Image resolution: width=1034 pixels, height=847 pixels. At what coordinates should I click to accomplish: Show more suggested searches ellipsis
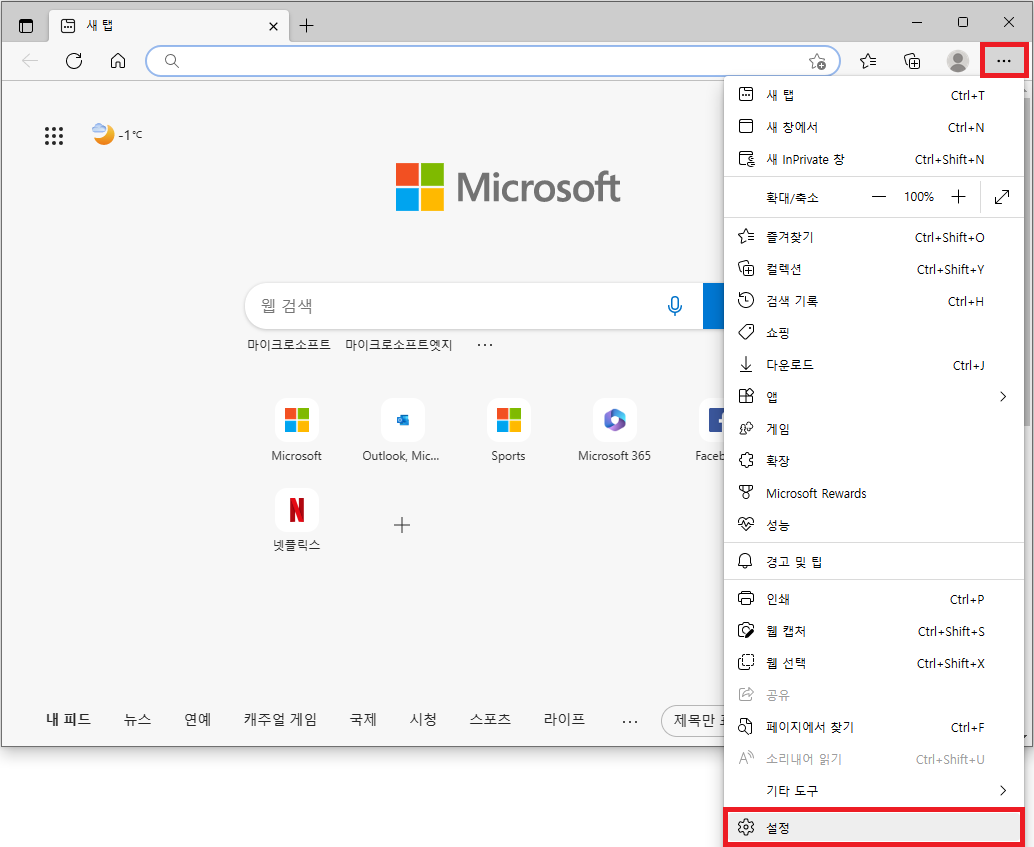(485, 344)
